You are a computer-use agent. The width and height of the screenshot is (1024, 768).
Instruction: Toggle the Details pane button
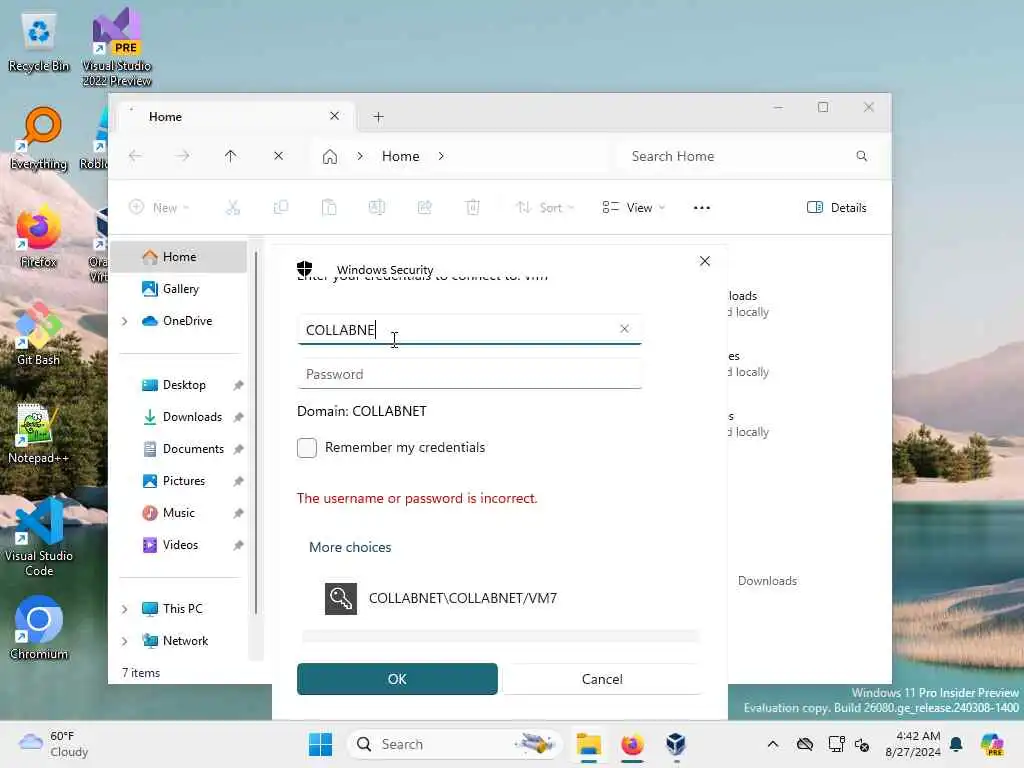tap(837, 208)
